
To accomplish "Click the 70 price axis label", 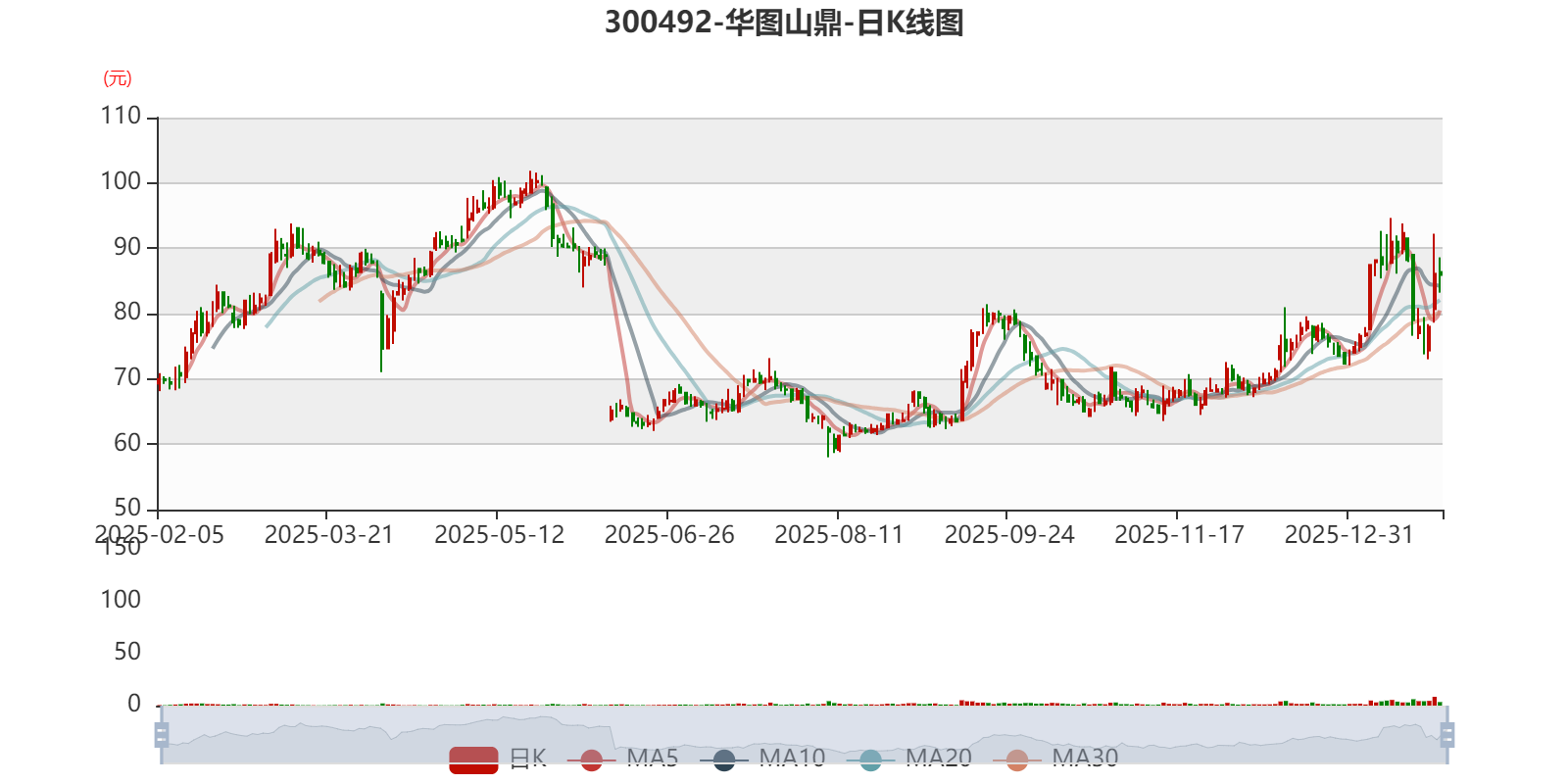I will click(127, 377).
